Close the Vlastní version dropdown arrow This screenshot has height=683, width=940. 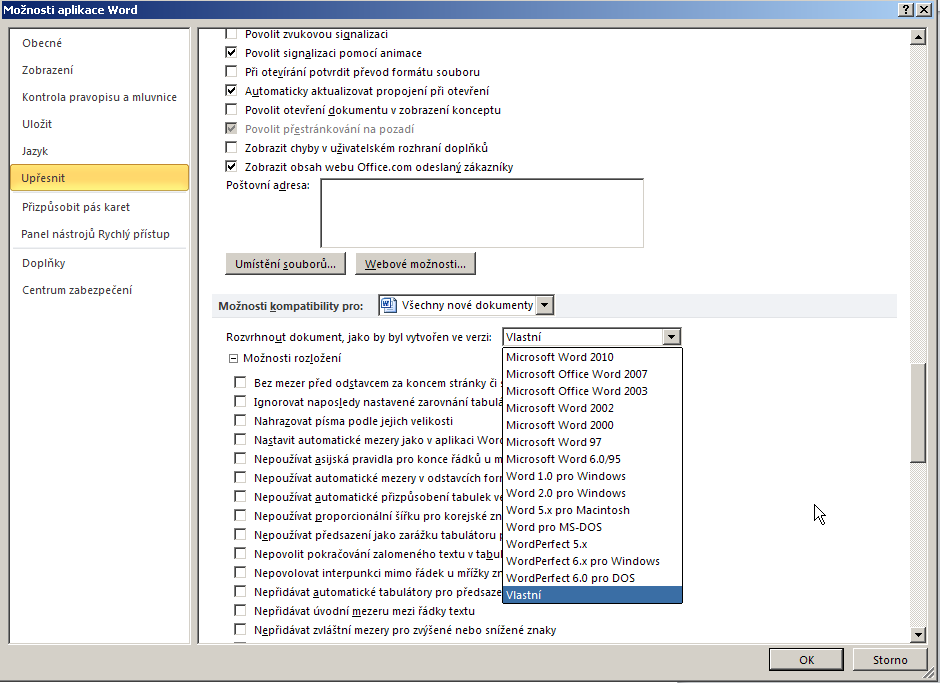pos(671,337)
